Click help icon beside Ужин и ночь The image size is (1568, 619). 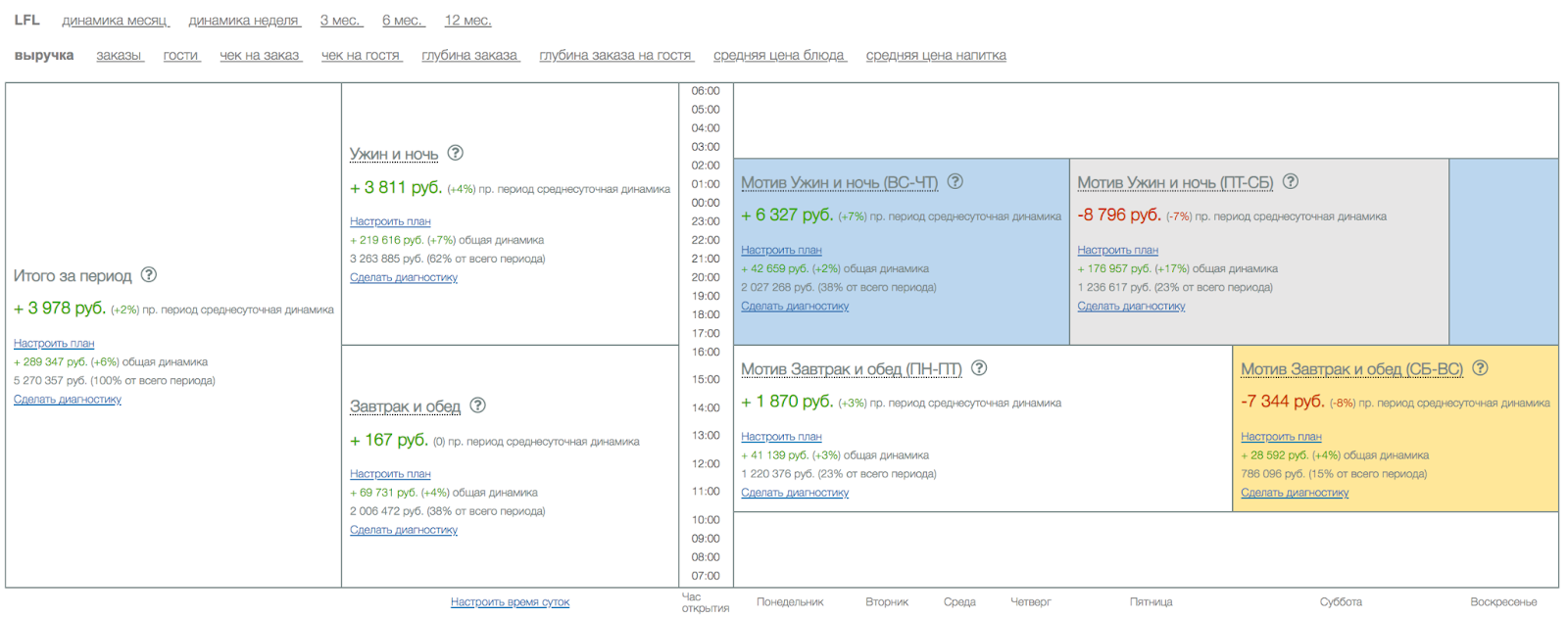[456, 153]
